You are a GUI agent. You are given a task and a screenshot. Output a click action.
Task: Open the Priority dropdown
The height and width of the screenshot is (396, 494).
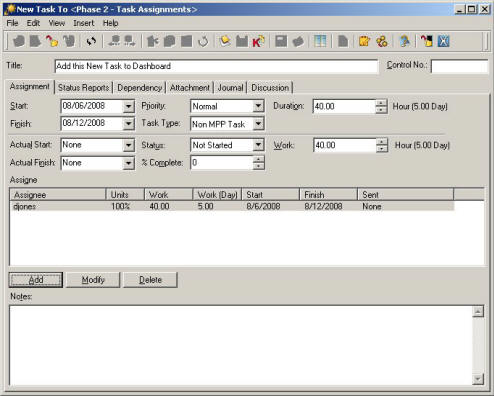pyautogui.click(x=258, y=106)
